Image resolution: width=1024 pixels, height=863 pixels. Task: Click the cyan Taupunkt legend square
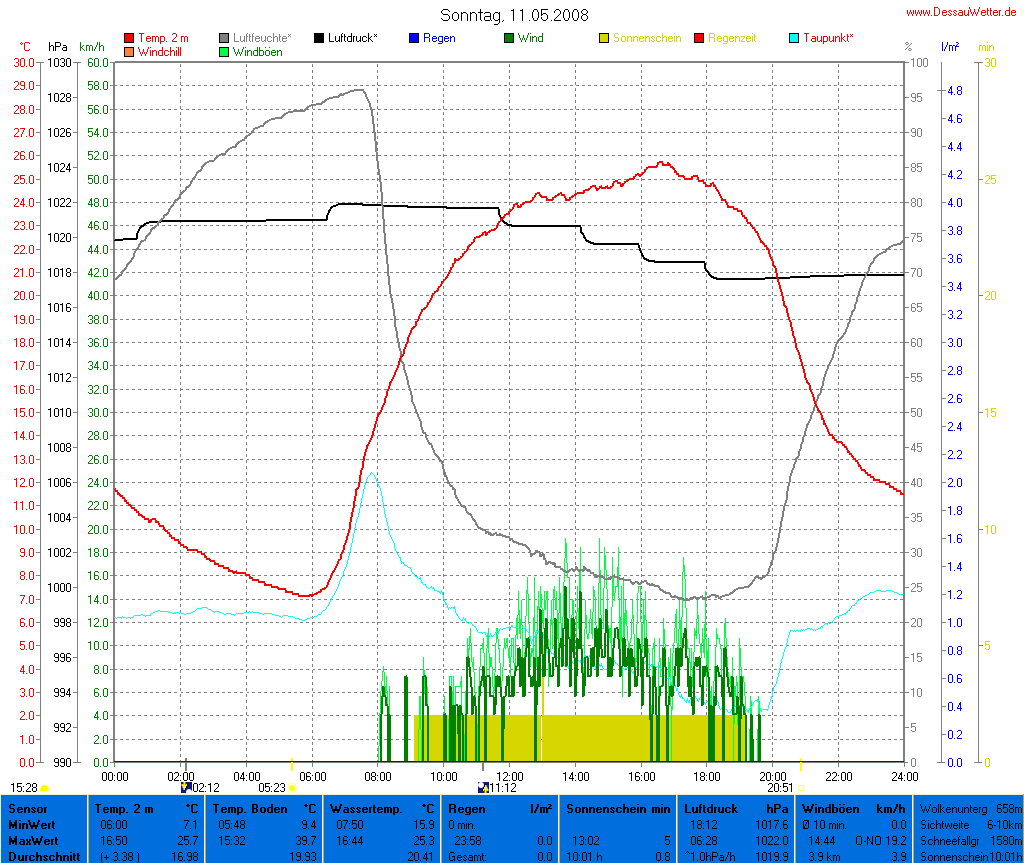pos(795,38)
